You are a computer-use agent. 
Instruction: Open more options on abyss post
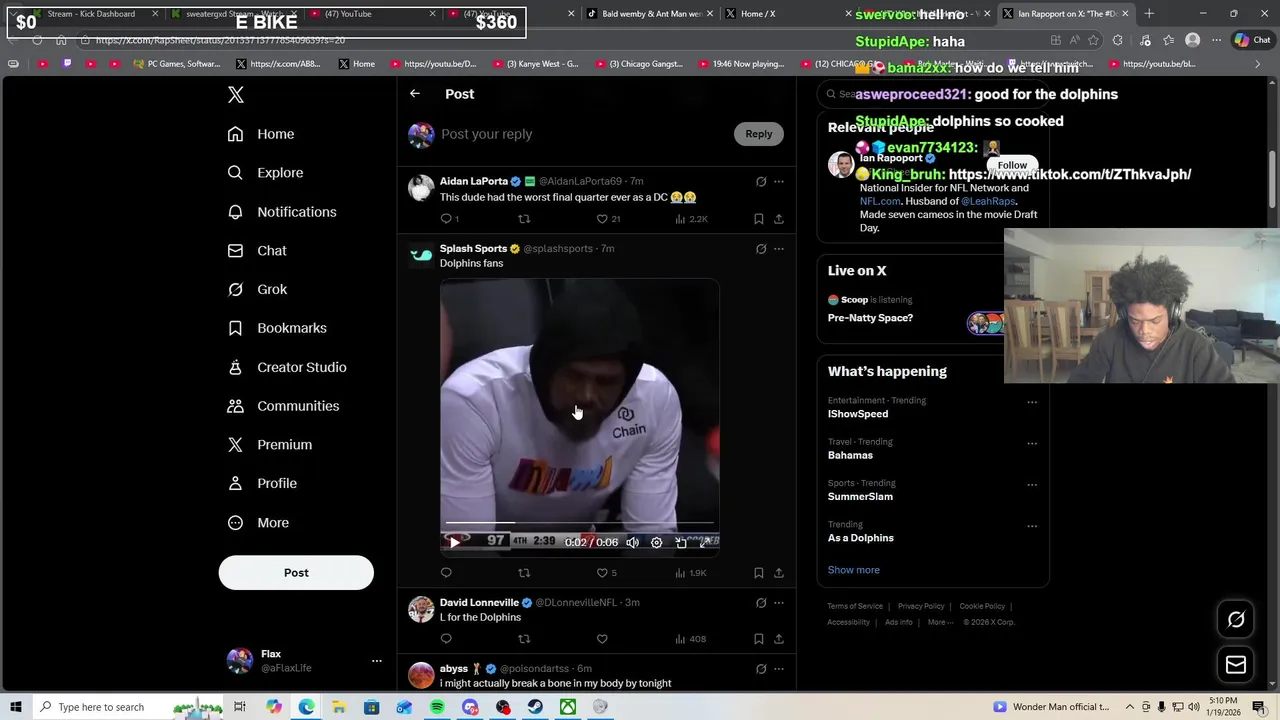pyautogui.click(x=779, y=669)
